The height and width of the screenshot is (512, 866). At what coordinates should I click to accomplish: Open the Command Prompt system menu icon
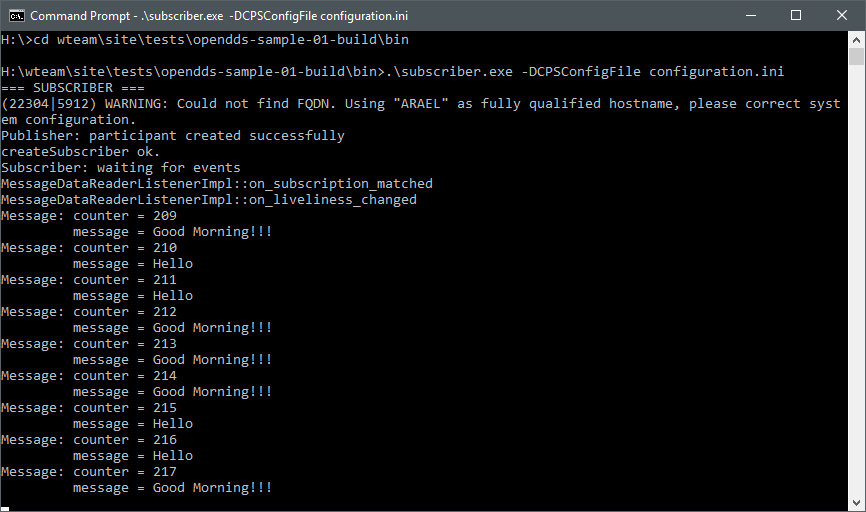click(17, 15)
